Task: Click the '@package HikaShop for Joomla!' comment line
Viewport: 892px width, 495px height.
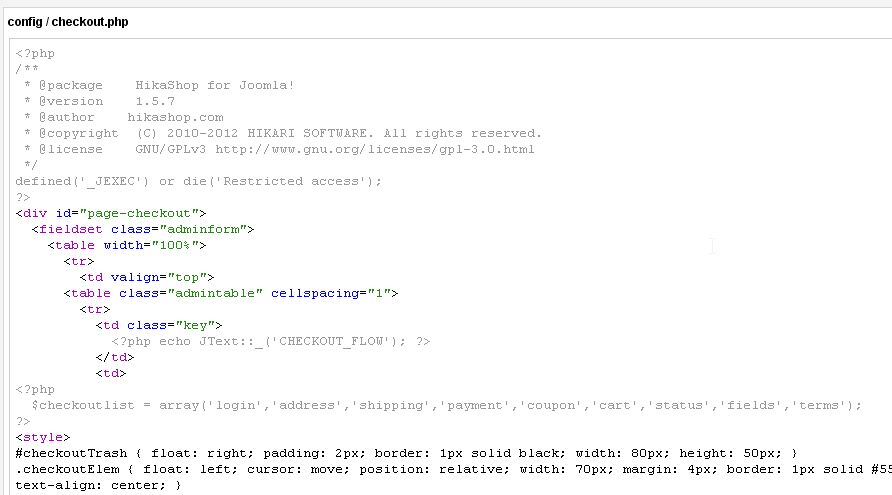Action: pos(159,85)
